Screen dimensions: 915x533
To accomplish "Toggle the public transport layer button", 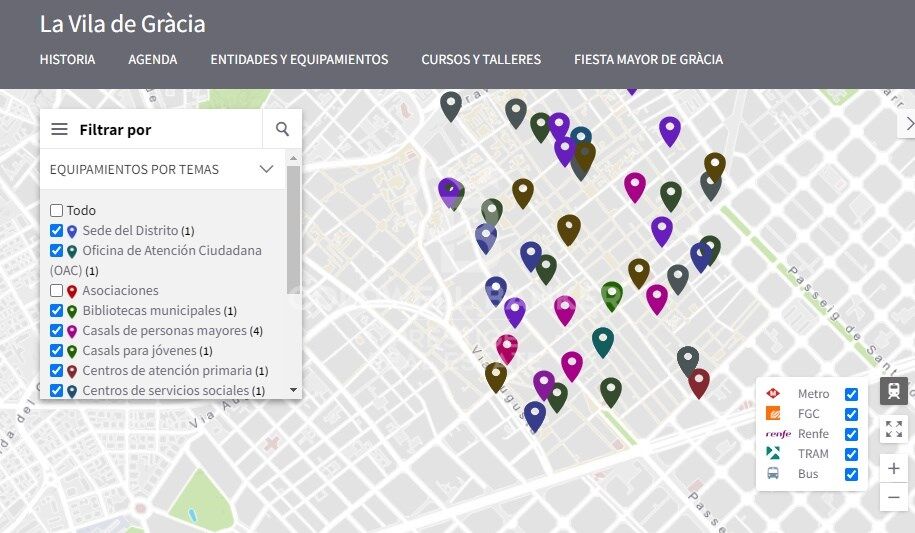I will point(893,390).
